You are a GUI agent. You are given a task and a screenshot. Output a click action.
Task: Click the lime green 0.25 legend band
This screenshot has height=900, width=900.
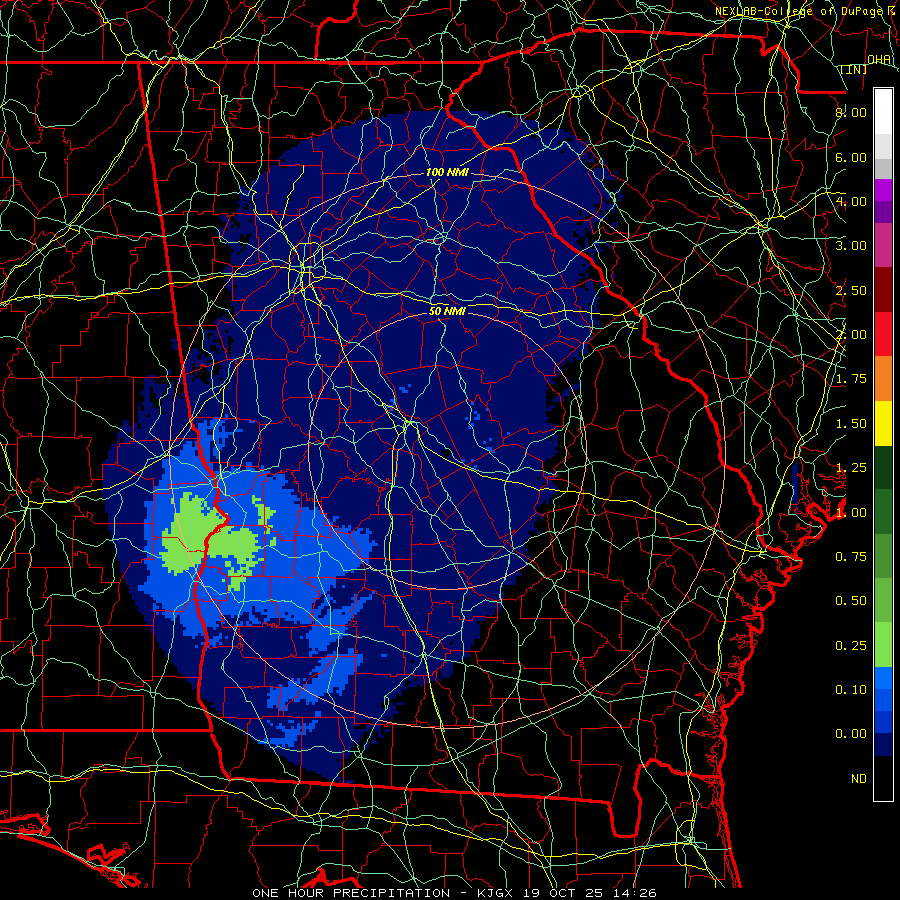[x=883, y=645]
